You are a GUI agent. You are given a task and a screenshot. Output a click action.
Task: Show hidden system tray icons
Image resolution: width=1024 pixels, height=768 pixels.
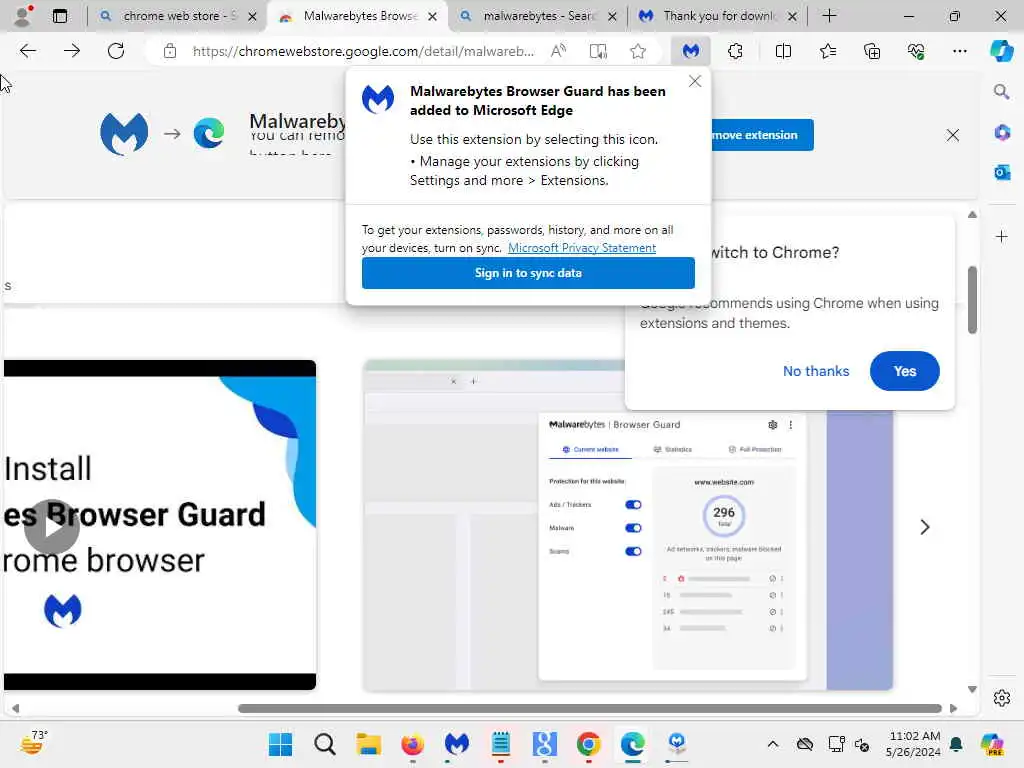pyautogui.click(x=773, y=744)
